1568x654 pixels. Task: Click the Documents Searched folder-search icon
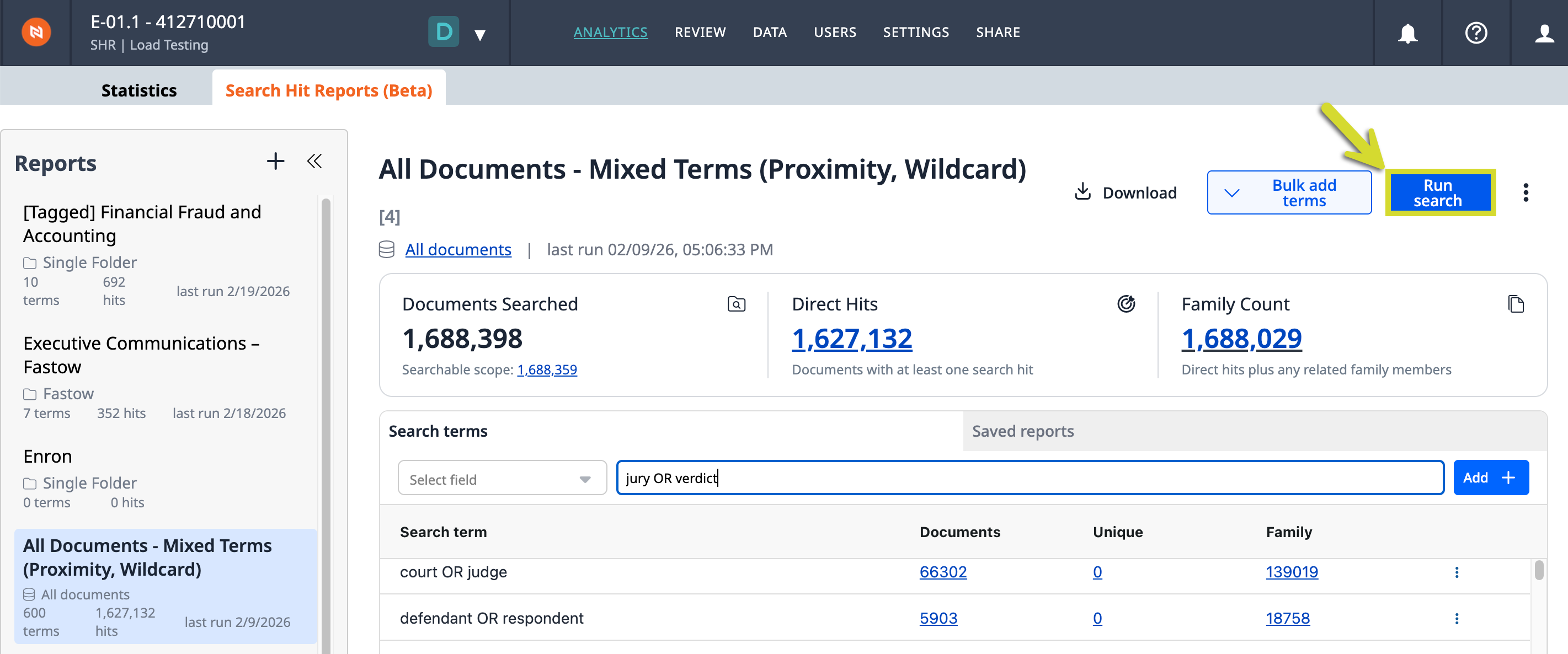pos(736,304)
